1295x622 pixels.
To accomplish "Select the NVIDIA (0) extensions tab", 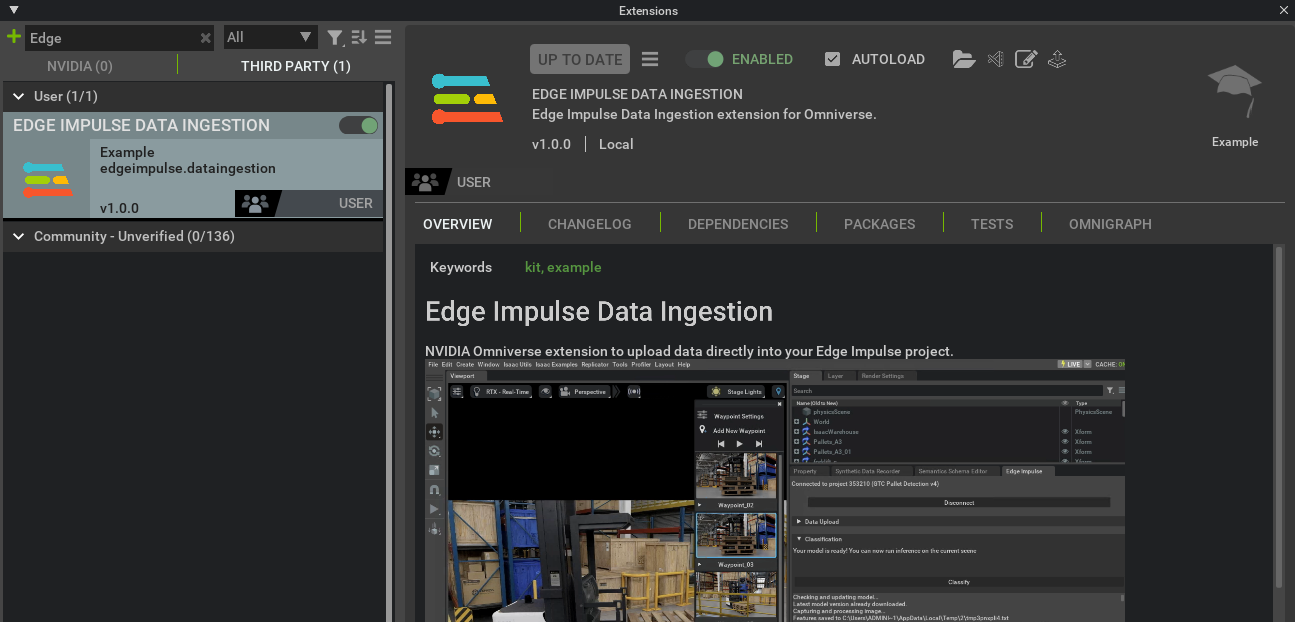I will pos(80,66).
